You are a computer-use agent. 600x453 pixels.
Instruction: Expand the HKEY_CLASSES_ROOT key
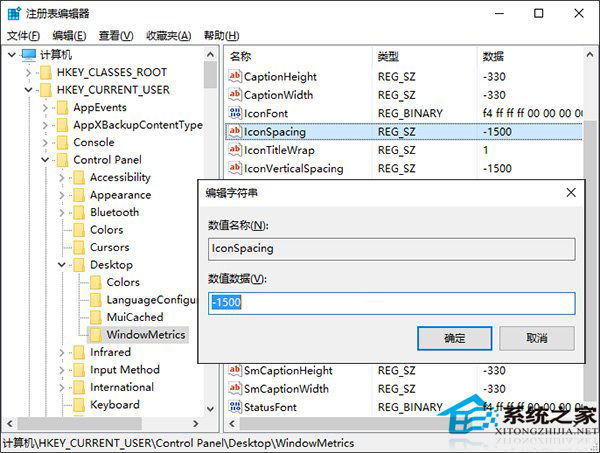point(29,72)
